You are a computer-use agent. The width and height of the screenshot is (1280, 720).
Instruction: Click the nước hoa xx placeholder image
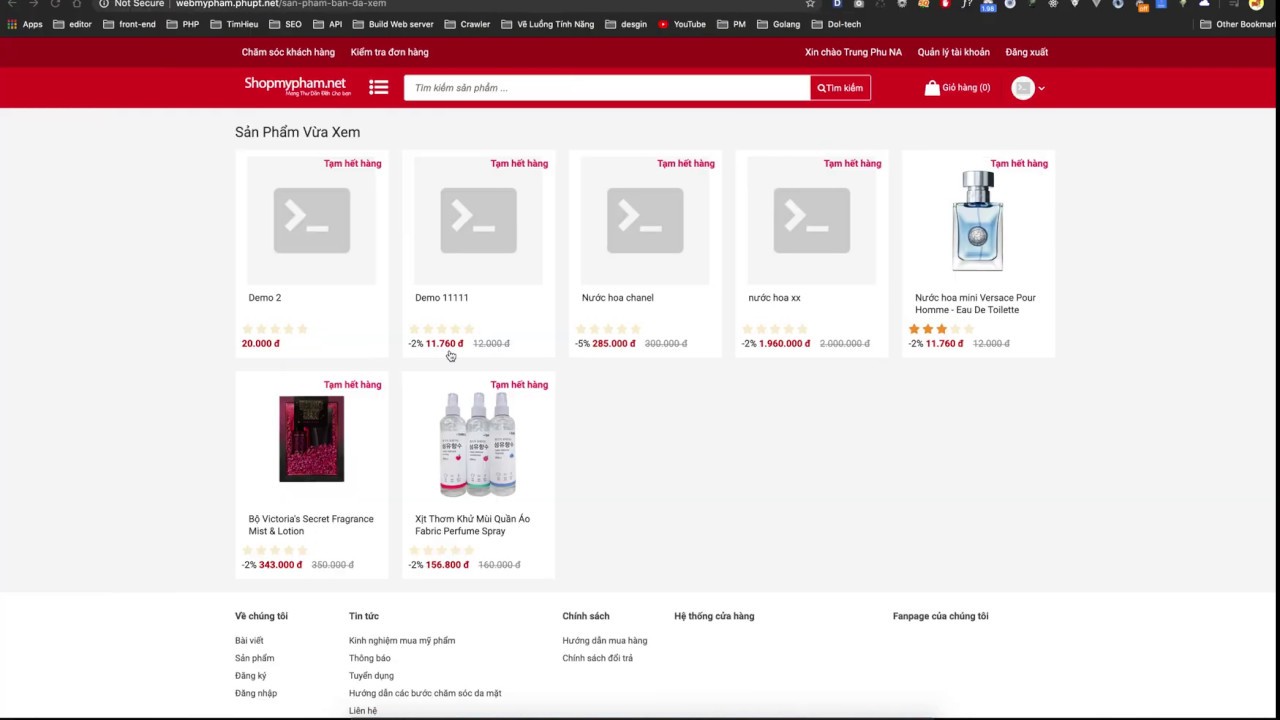pos(812,220)
